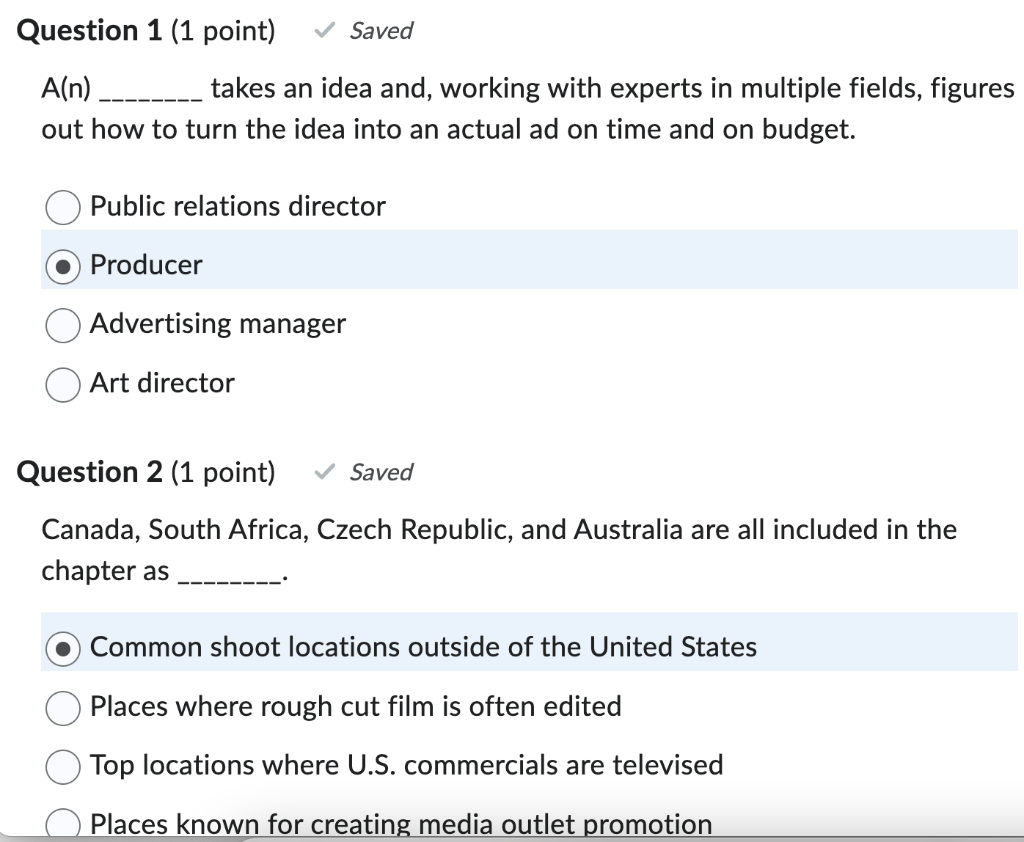Click the Question 2 heading

86,471
